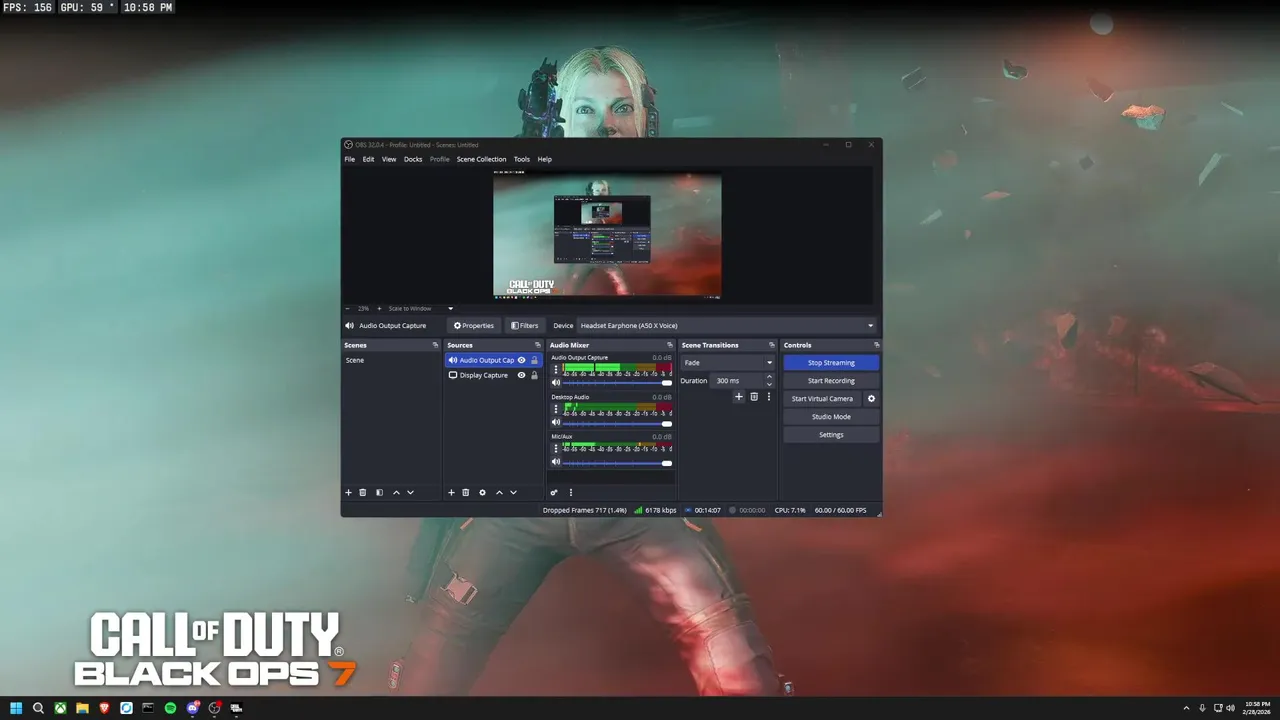Open the Edit menu
This screenshot has height=720, width=1280.
pyautogui.click(x=368, y=159)
